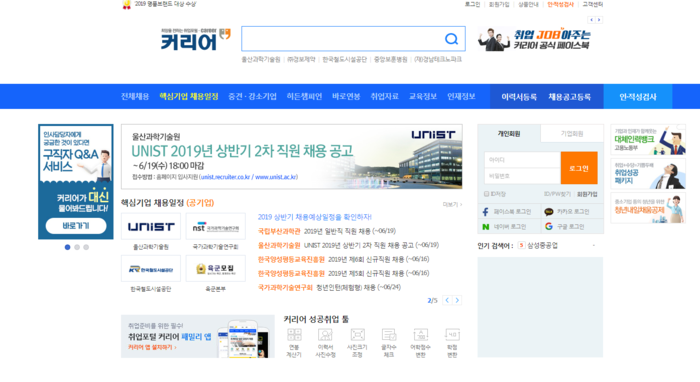Switch to the 기업회원 login tab
Screen dimensions: 700x382
(572, 133)
